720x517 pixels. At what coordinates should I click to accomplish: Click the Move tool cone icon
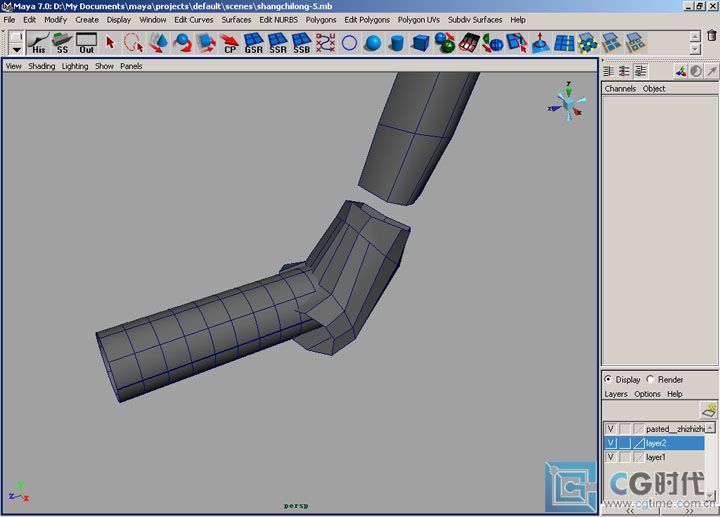point(158,43)
